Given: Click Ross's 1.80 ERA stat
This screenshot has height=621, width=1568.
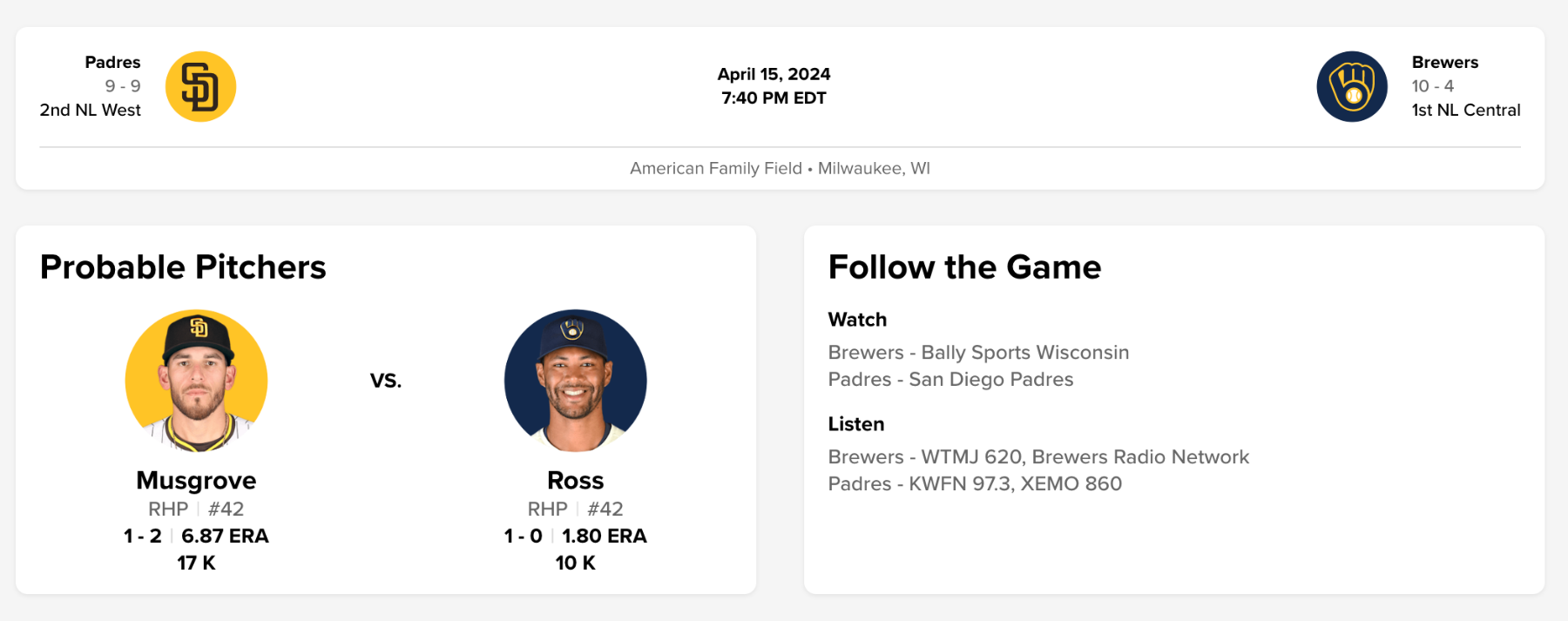Looking at the screenshot, I should tap(604, 537).
